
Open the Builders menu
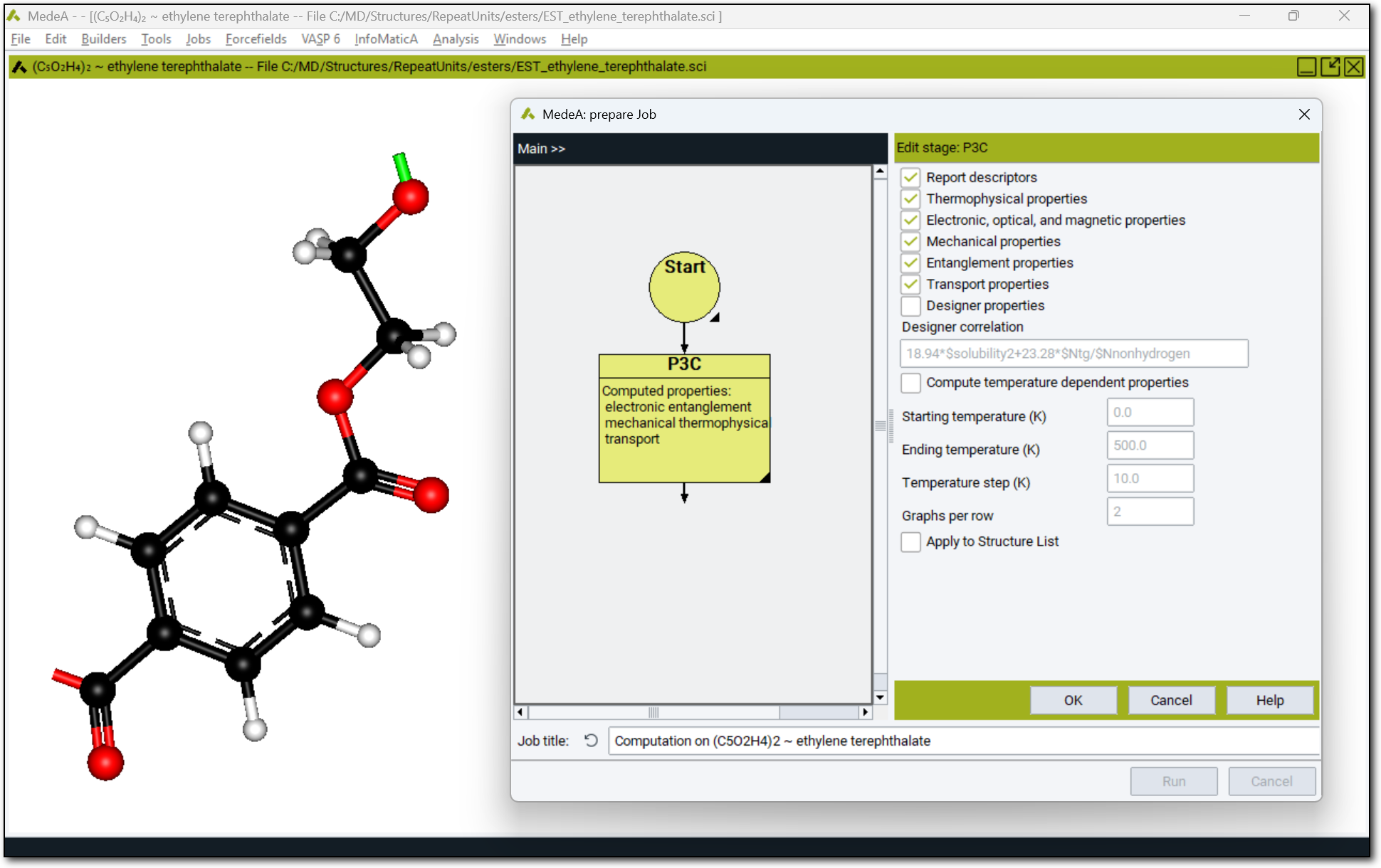pos(103,39)
